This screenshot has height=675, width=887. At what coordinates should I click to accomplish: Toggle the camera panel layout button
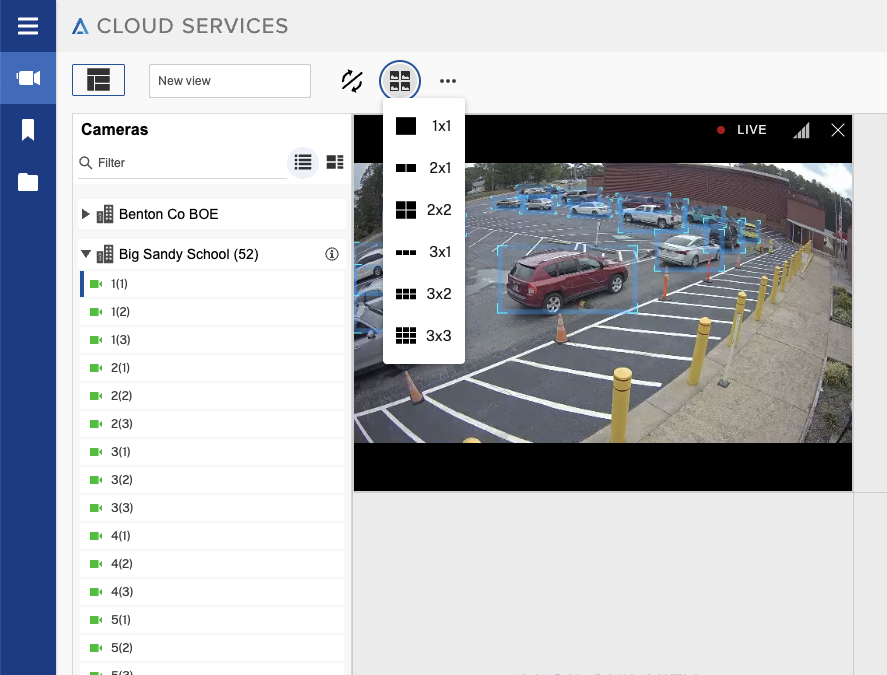click(x=98, y=80)
